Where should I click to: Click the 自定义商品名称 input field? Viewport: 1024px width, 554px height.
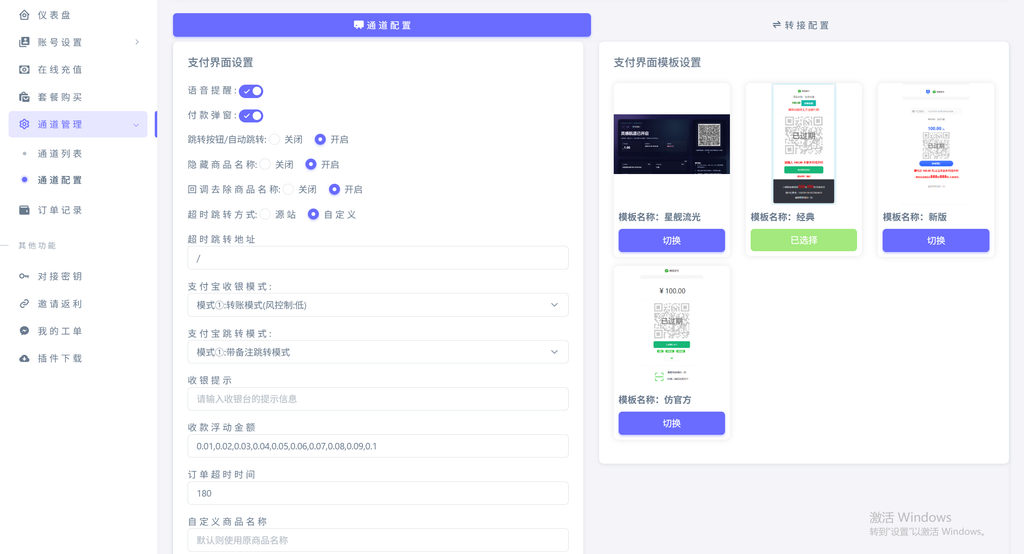(378, 540)
